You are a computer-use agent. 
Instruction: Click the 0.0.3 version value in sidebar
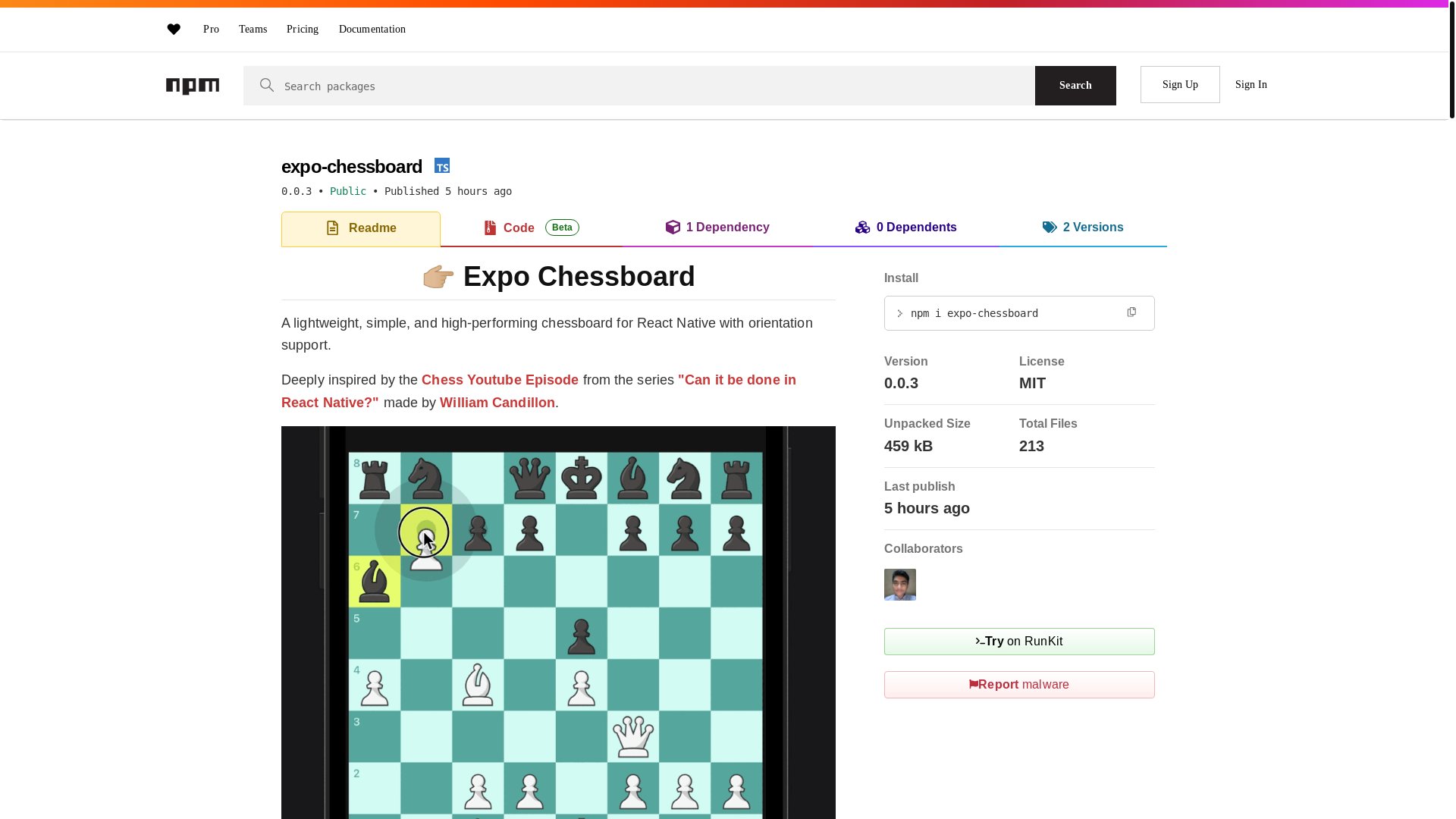[901, 383]
